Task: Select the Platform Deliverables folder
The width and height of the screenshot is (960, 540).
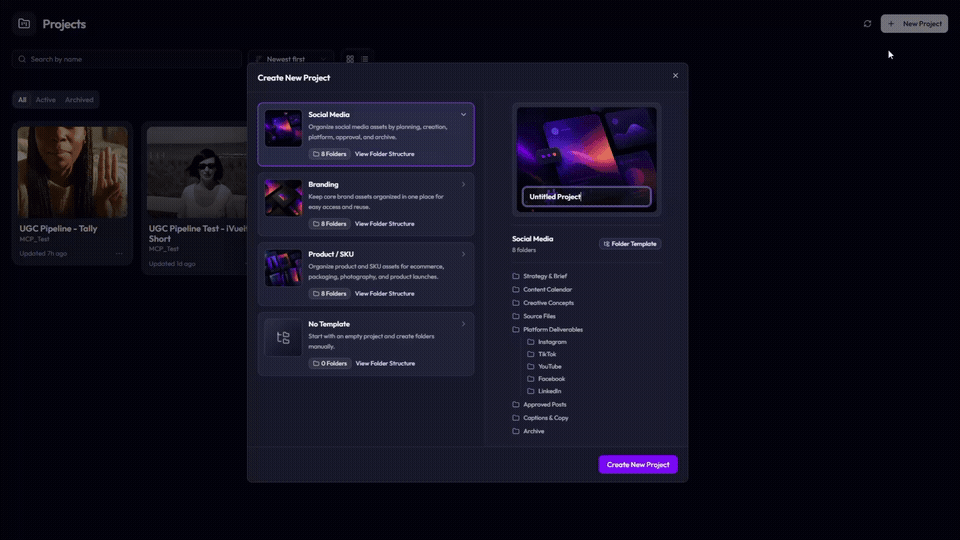Action: point(547,329)
